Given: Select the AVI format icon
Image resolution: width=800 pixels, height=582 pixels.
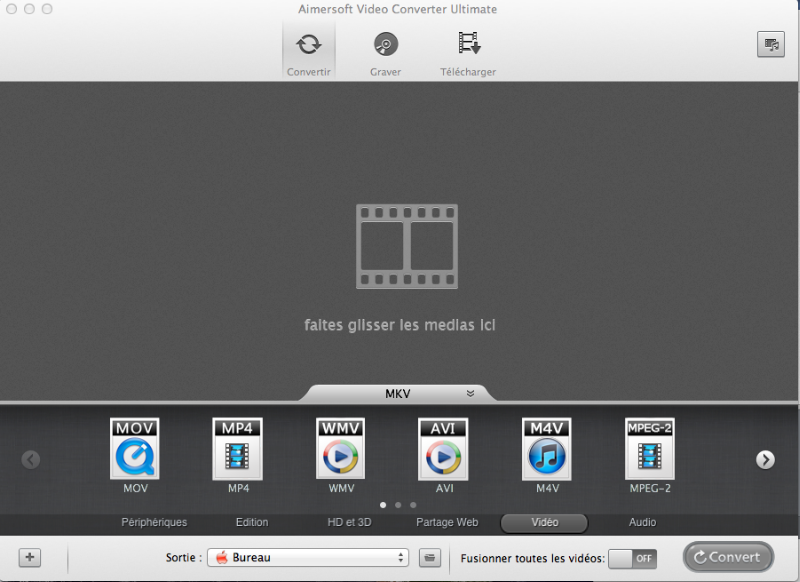Looking at the screenshot, I should tap(443, 449).
